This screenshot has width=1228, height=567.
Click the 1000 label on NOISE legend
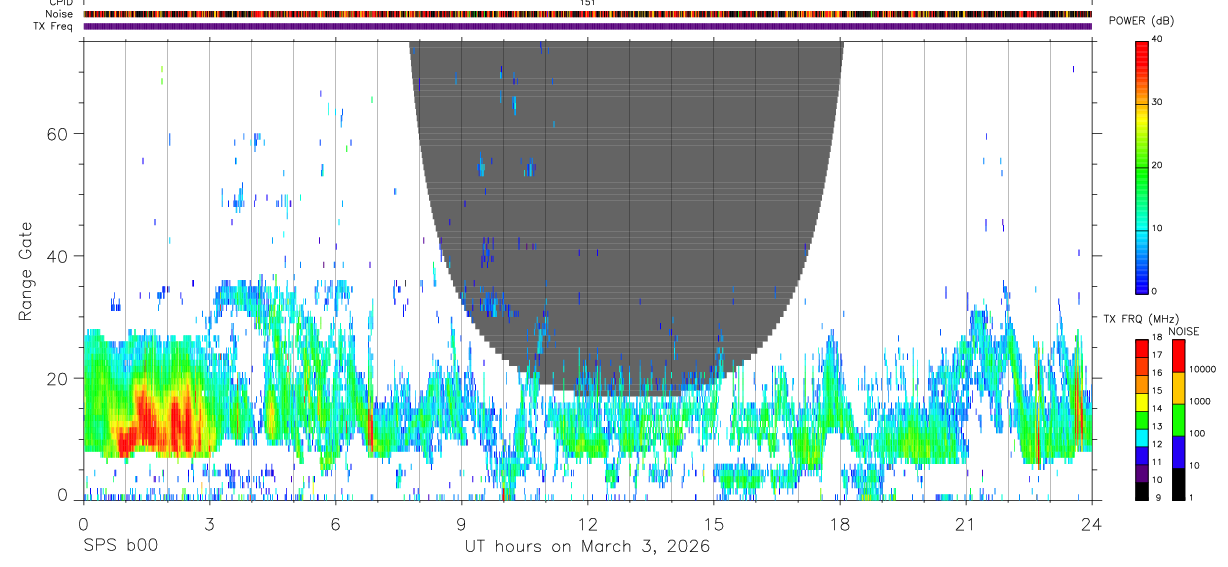[1200, 401]
